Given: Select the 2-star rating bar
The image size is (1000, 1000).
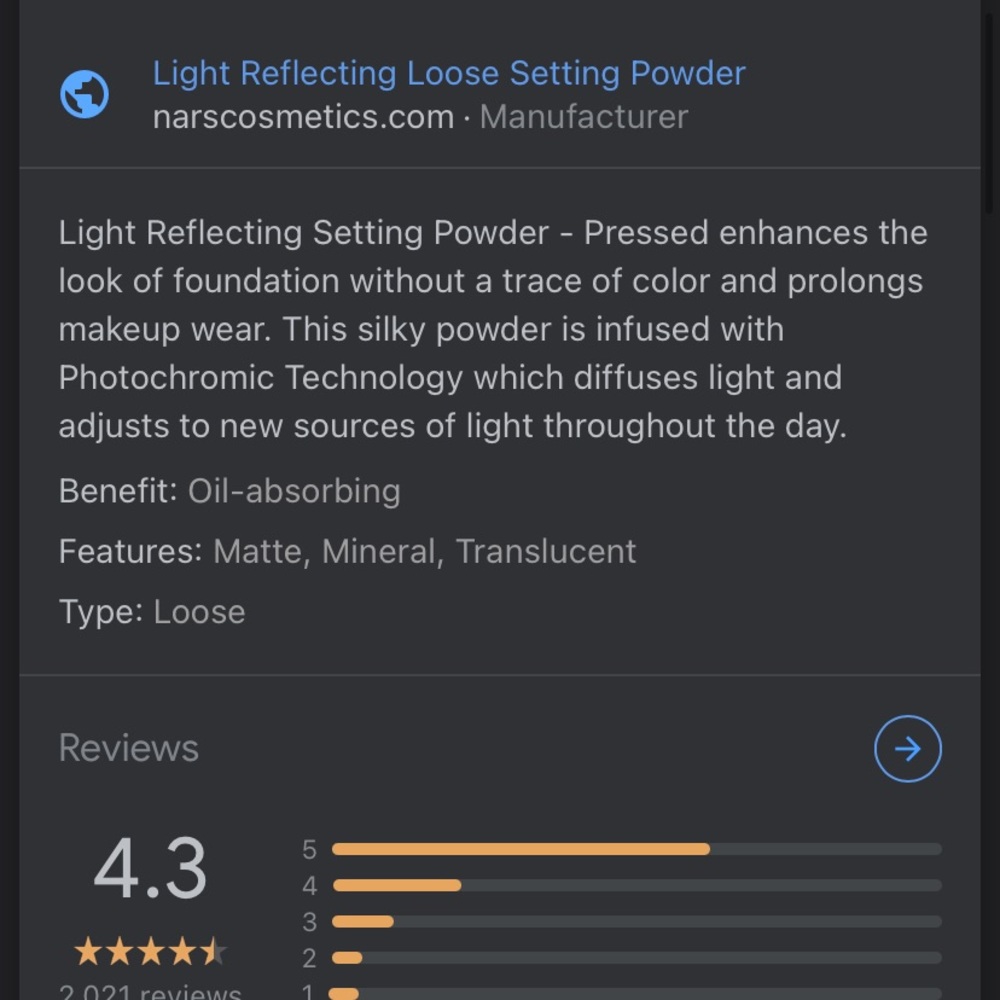Looking at the screenshot, I should [x=636, y=957].
